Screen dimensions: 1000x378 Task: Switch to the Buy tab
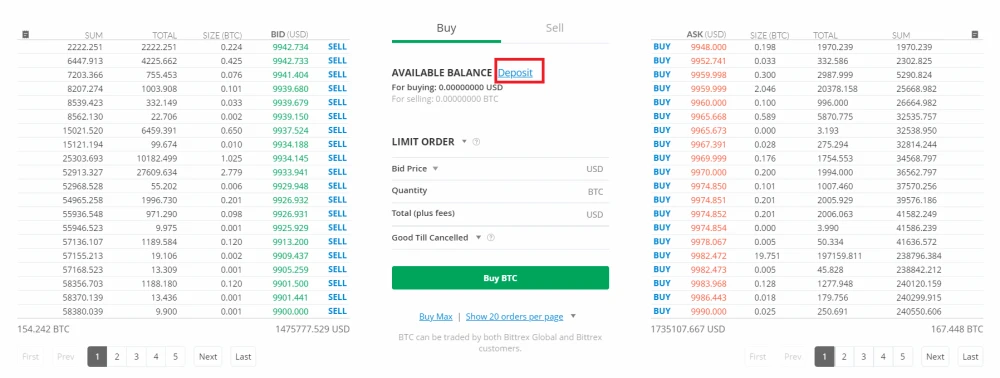[446, 29]
